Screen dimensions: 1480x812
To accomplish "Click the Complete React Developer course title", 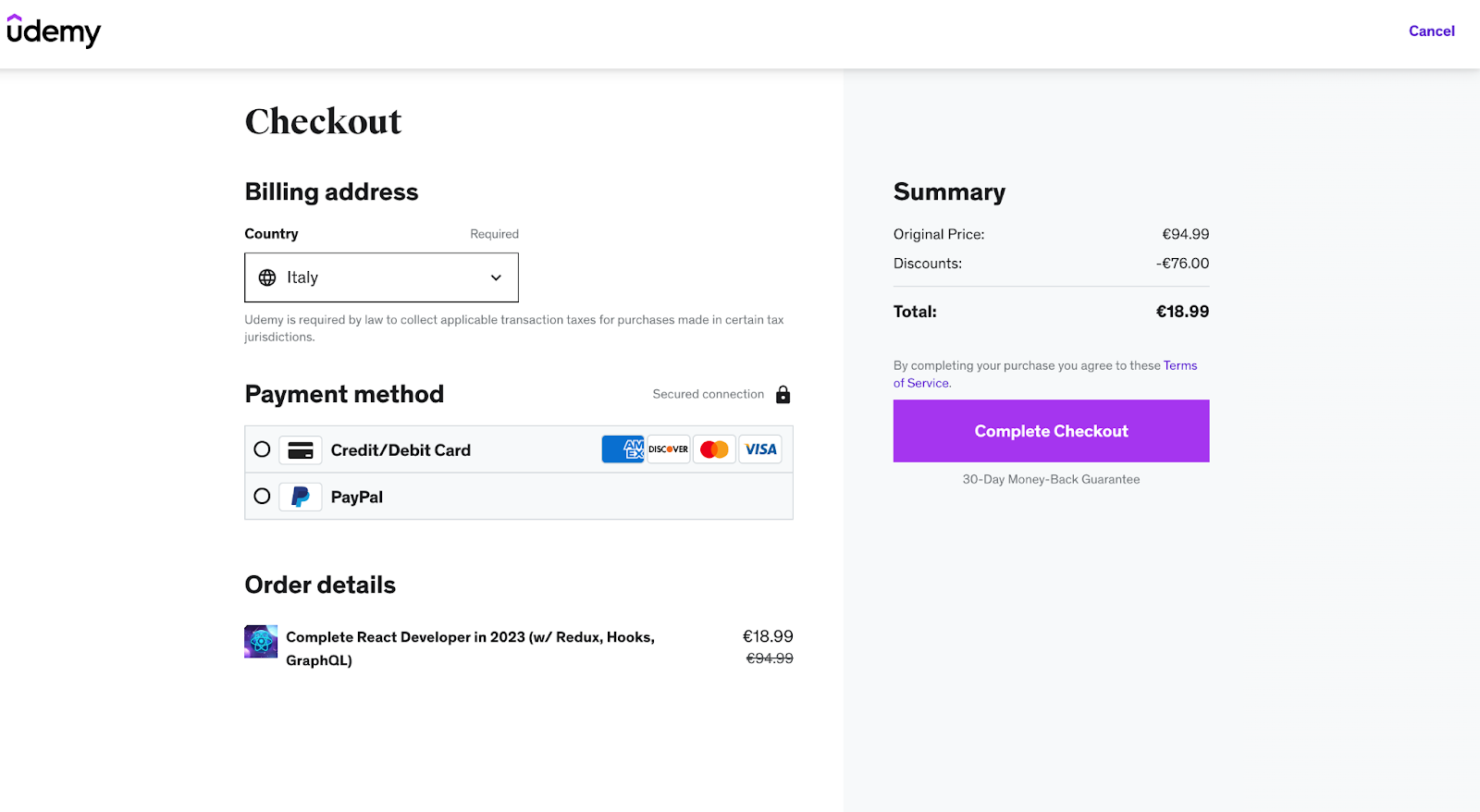I will click(471, 648).
